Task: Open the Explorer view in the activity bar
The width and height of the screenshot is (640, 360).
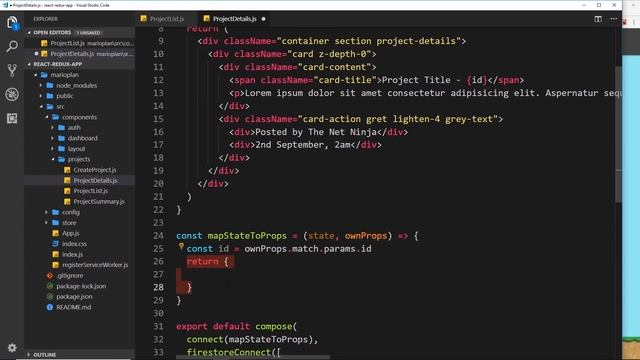Action: [12, 22]
